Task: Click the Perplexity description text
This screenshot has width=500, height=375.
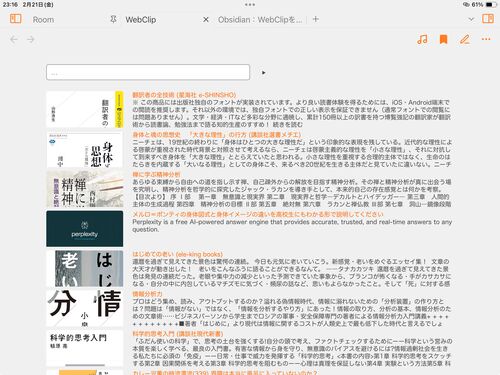Action: click(292, 226)
